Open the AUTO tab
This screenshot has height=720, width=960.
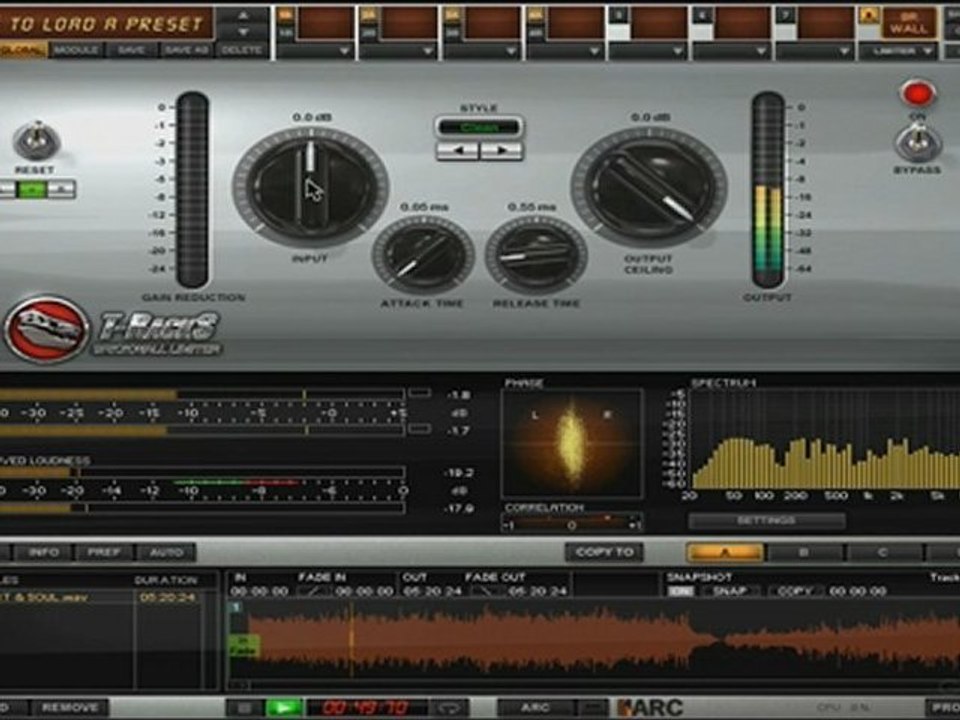166,552
